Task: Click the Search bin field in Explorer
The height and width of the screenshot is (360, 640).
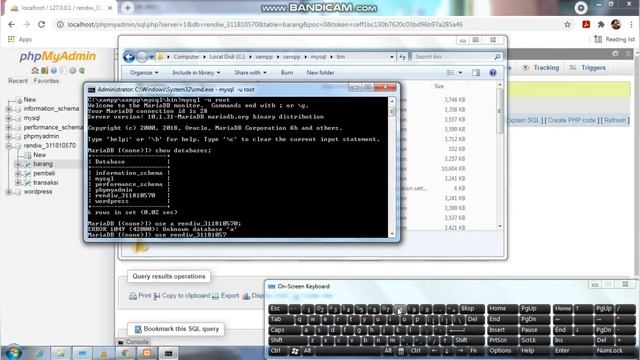Action: click(456, 57)
